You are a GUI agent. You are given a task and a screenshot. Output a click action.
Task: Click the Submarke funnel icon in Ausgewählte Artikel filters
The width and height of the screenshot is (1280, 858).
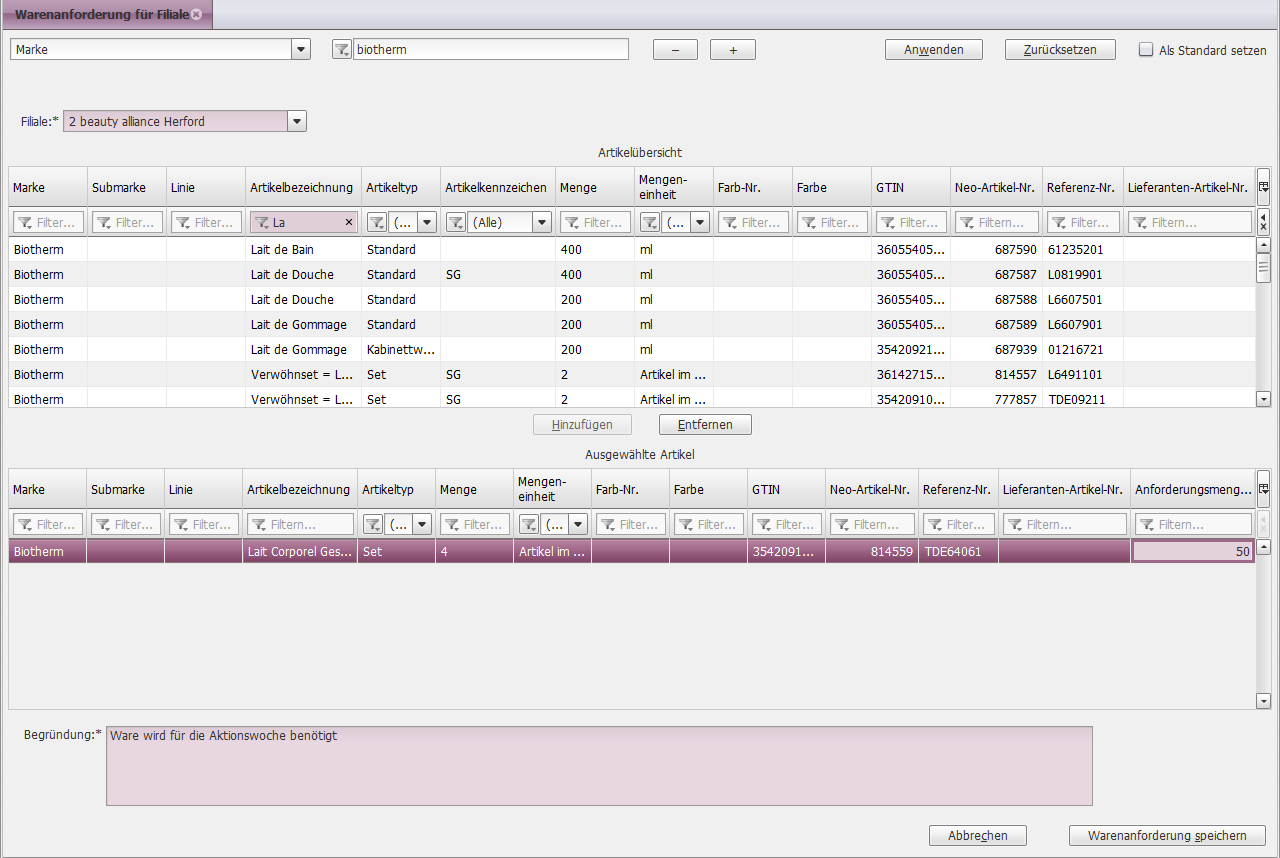(104, 525)
